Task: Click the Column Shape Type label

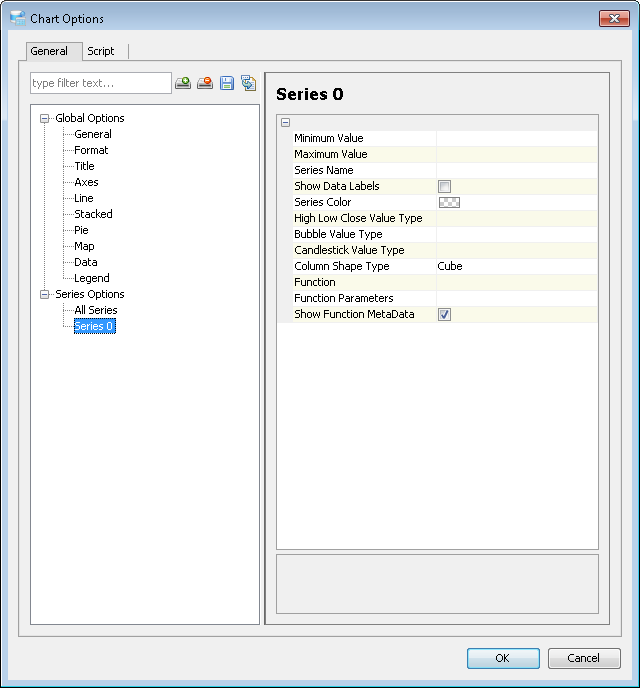Action: pos(342,266)
